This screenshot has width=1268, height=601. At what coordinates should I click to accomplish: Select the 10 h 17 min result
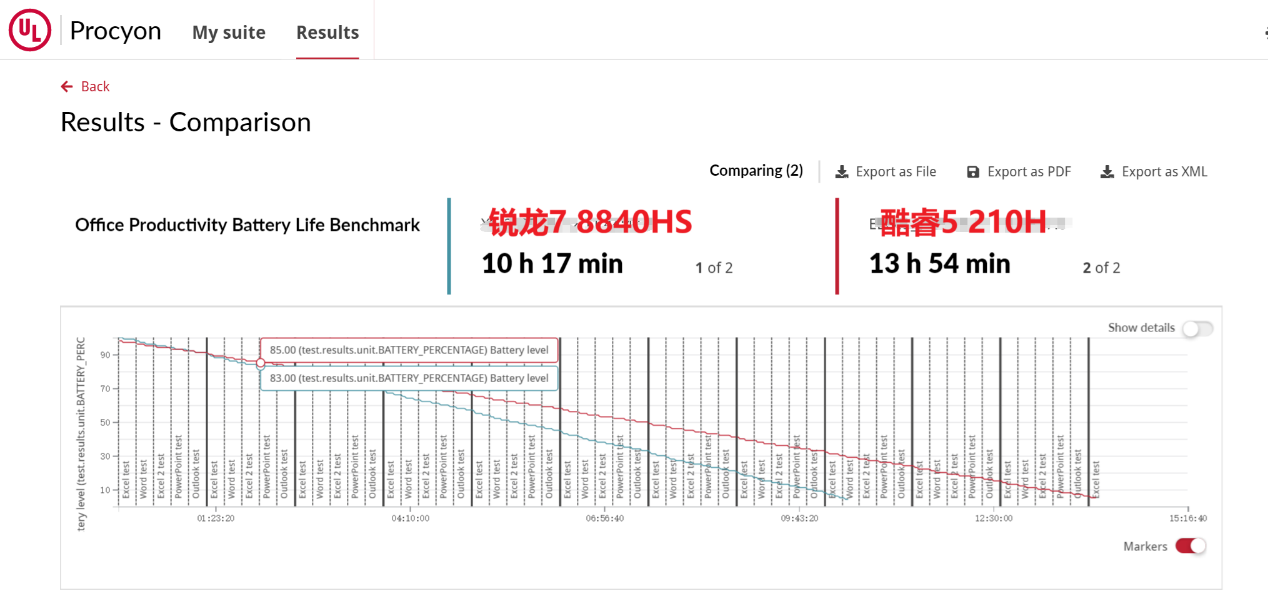click(552, 264)
